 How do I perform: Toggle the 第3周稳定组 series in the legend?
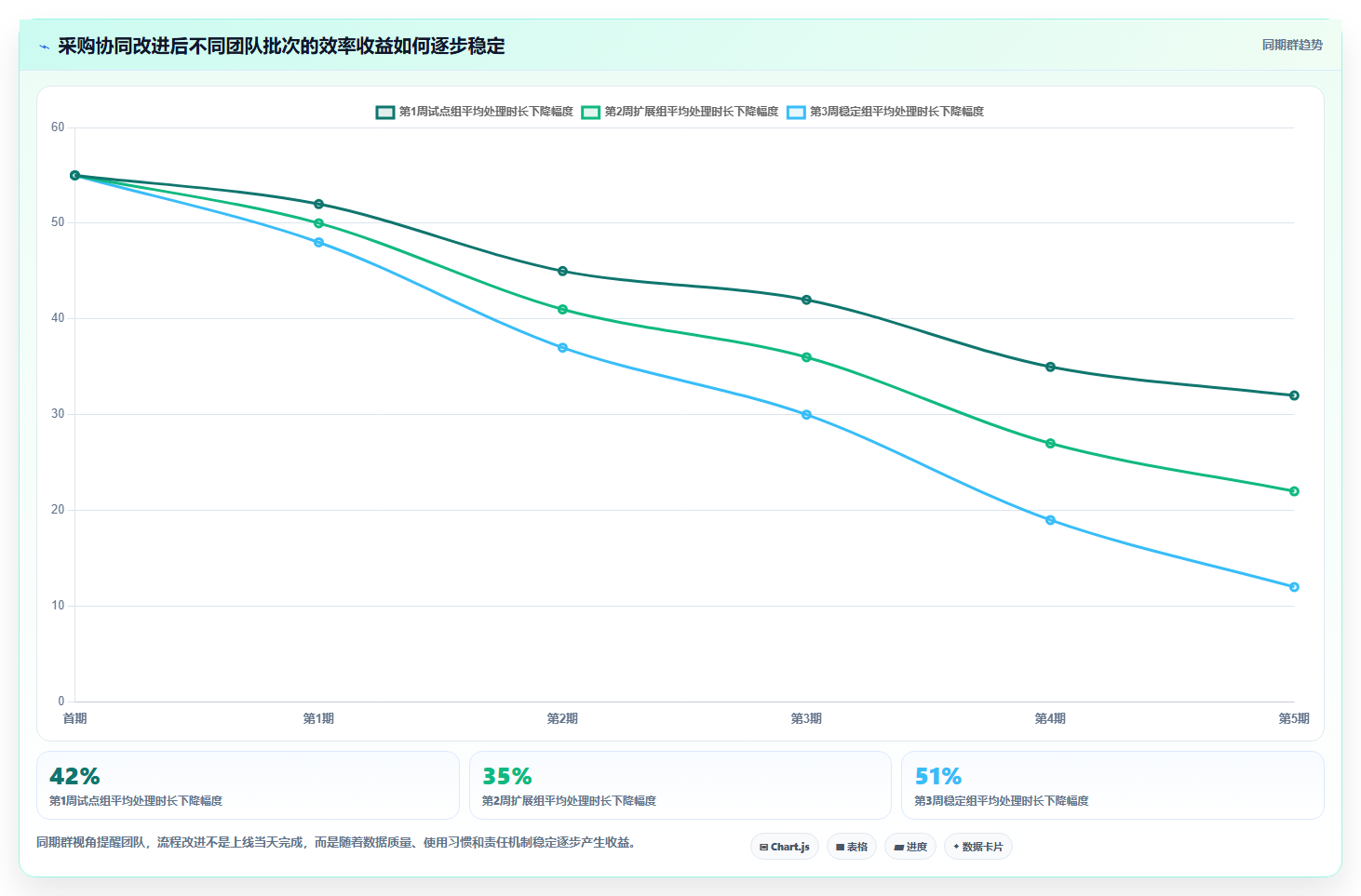click(885, 112)
